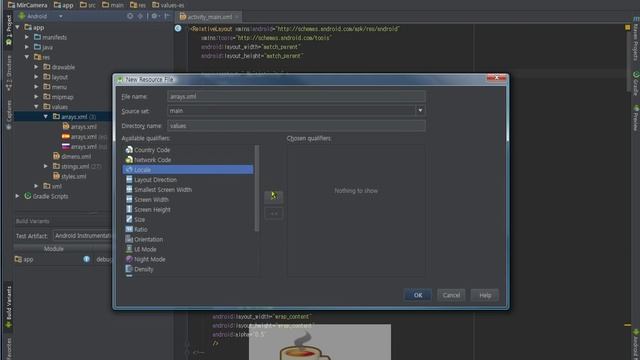640x360 pixels.
Task: Open the Gradle tool window tab
Action: tap(636, 83)
